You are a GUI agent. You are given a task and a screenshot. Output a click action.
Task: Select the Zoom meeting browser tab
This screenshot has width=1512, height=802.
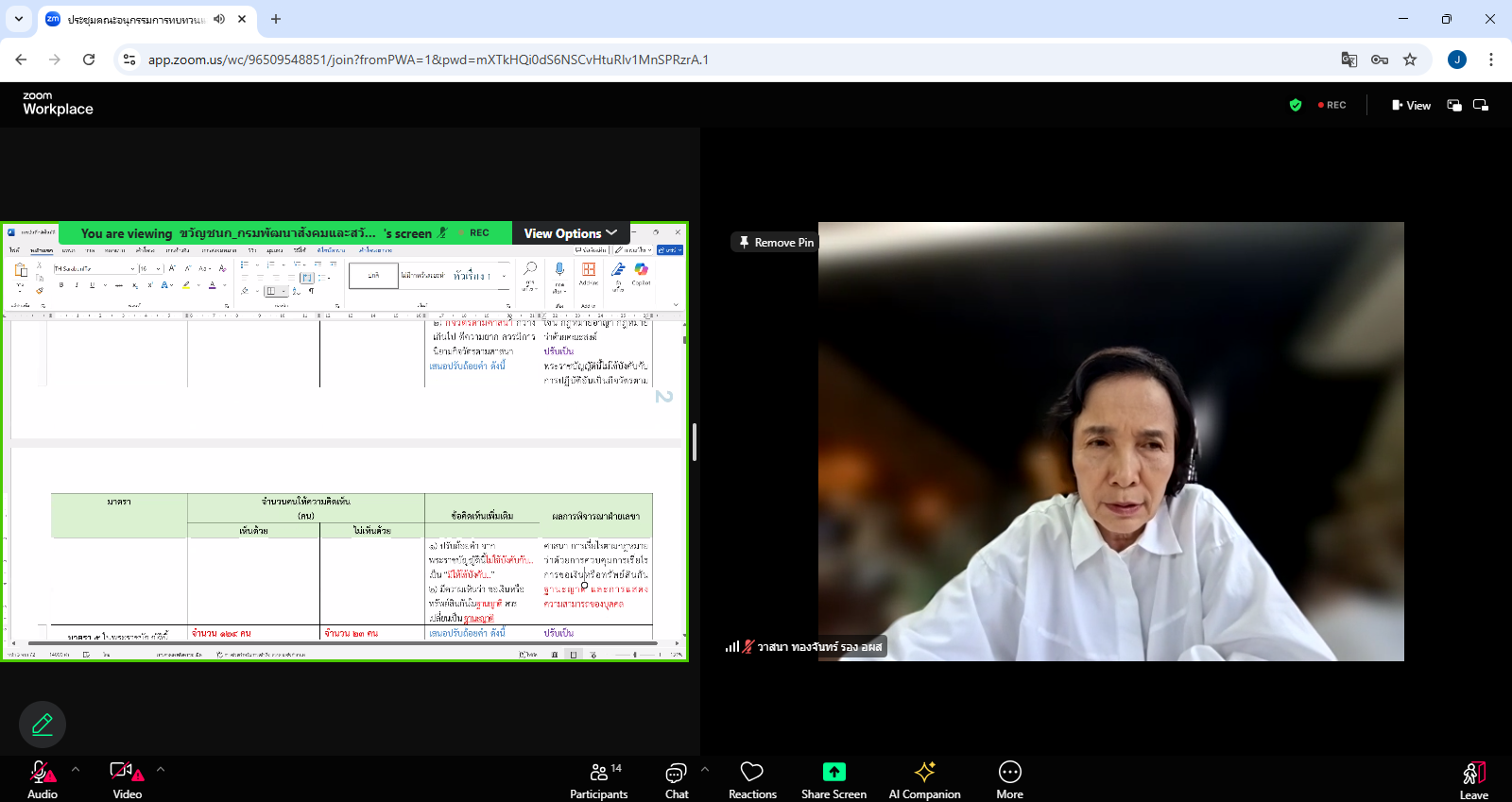pyautogui.click(x=137, y=19)
